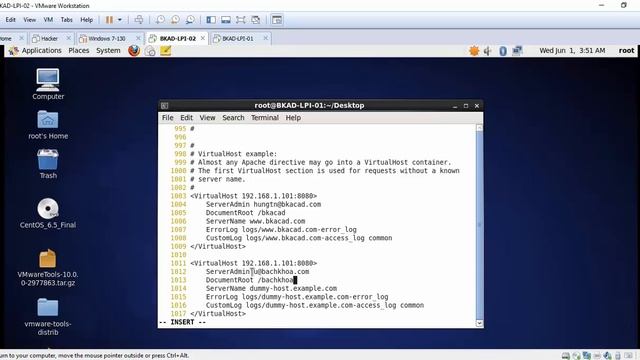
Task: Click the send Ctrl+Alt+Del toolbar icon
Action: [x=139, y=20]
